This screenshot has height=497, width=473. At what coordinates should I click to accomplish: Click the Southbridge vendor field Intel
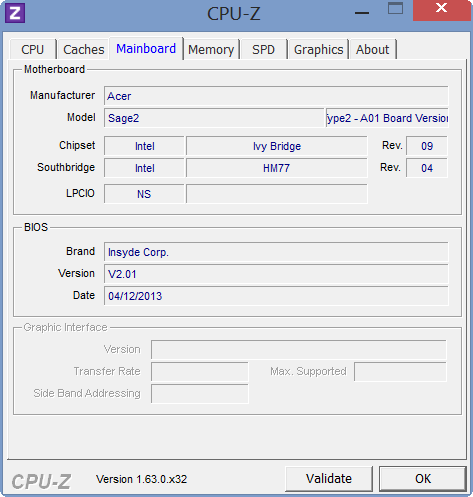144,168
